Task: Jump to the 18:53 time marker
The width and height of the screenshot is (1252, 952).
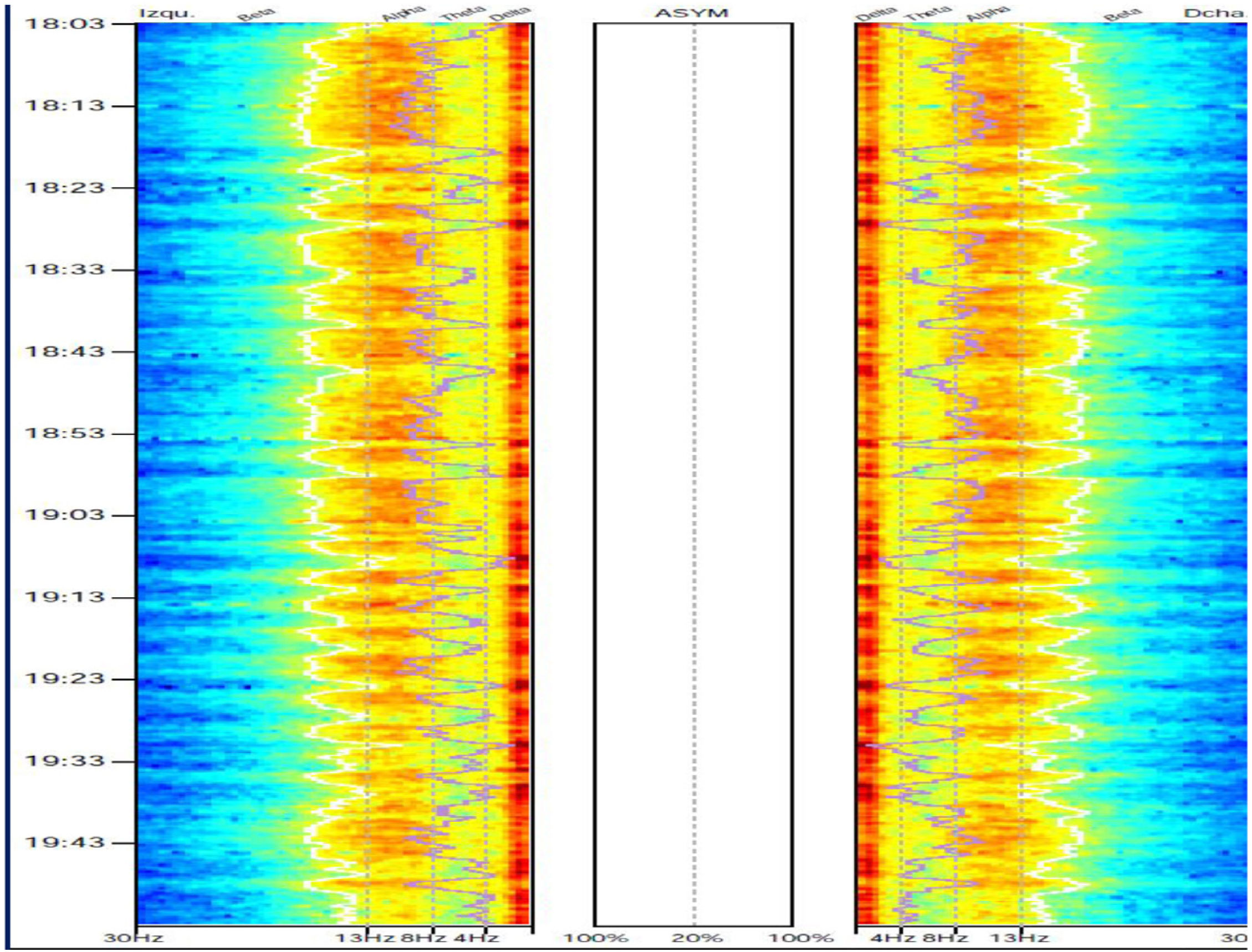Action: (x=65, y=433)
